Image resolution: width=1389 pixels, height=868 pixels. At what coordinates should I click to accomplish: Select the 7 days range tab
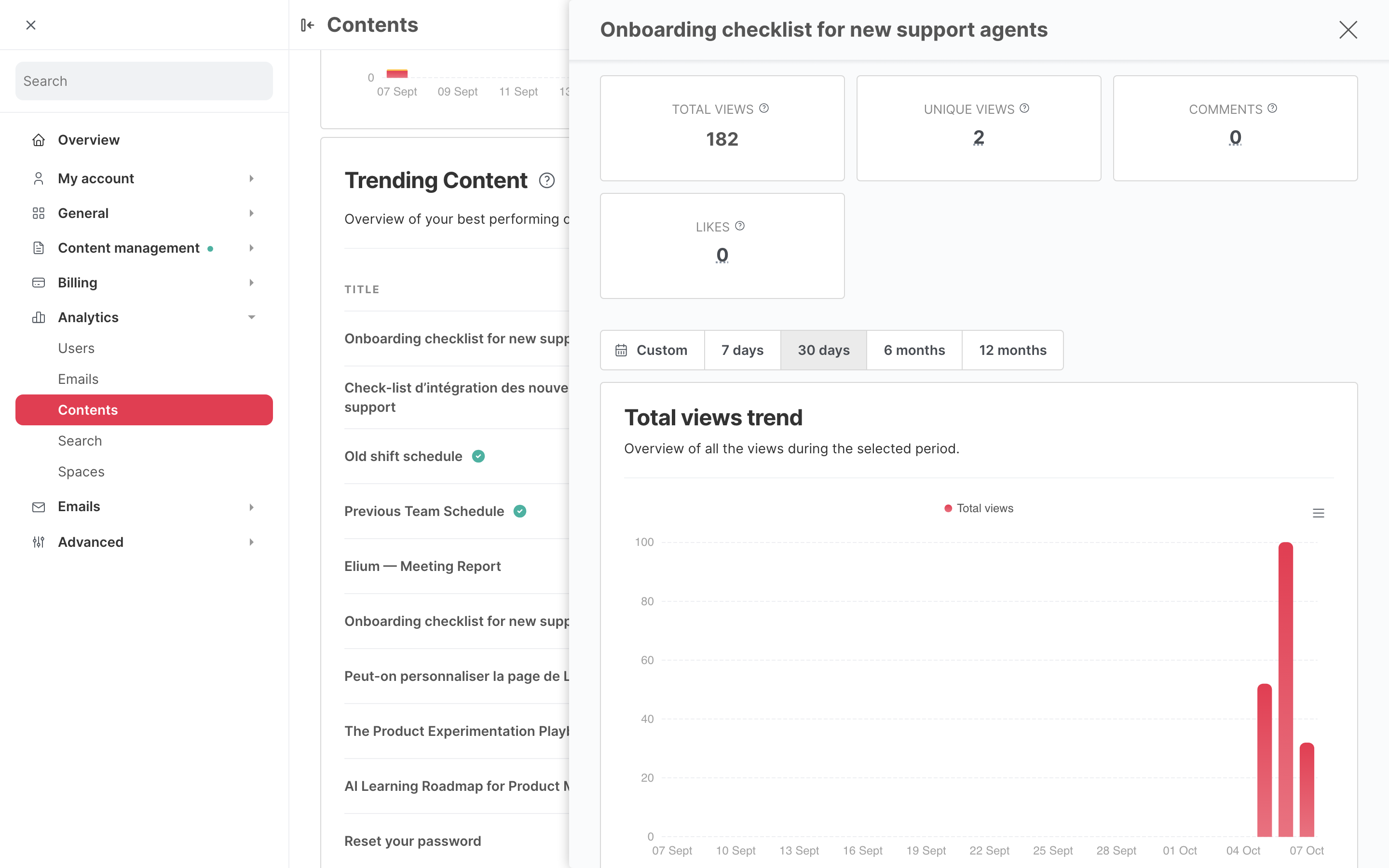[742, 350]
